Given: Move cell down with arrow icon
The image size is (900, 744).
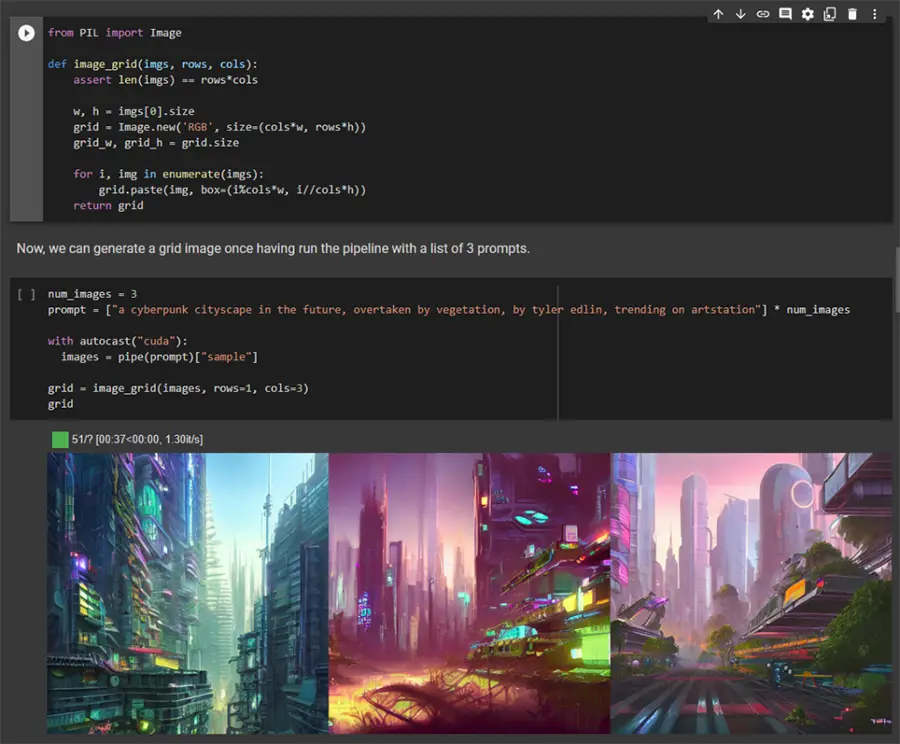Looking at the screenshot, I should pos(741,14).
